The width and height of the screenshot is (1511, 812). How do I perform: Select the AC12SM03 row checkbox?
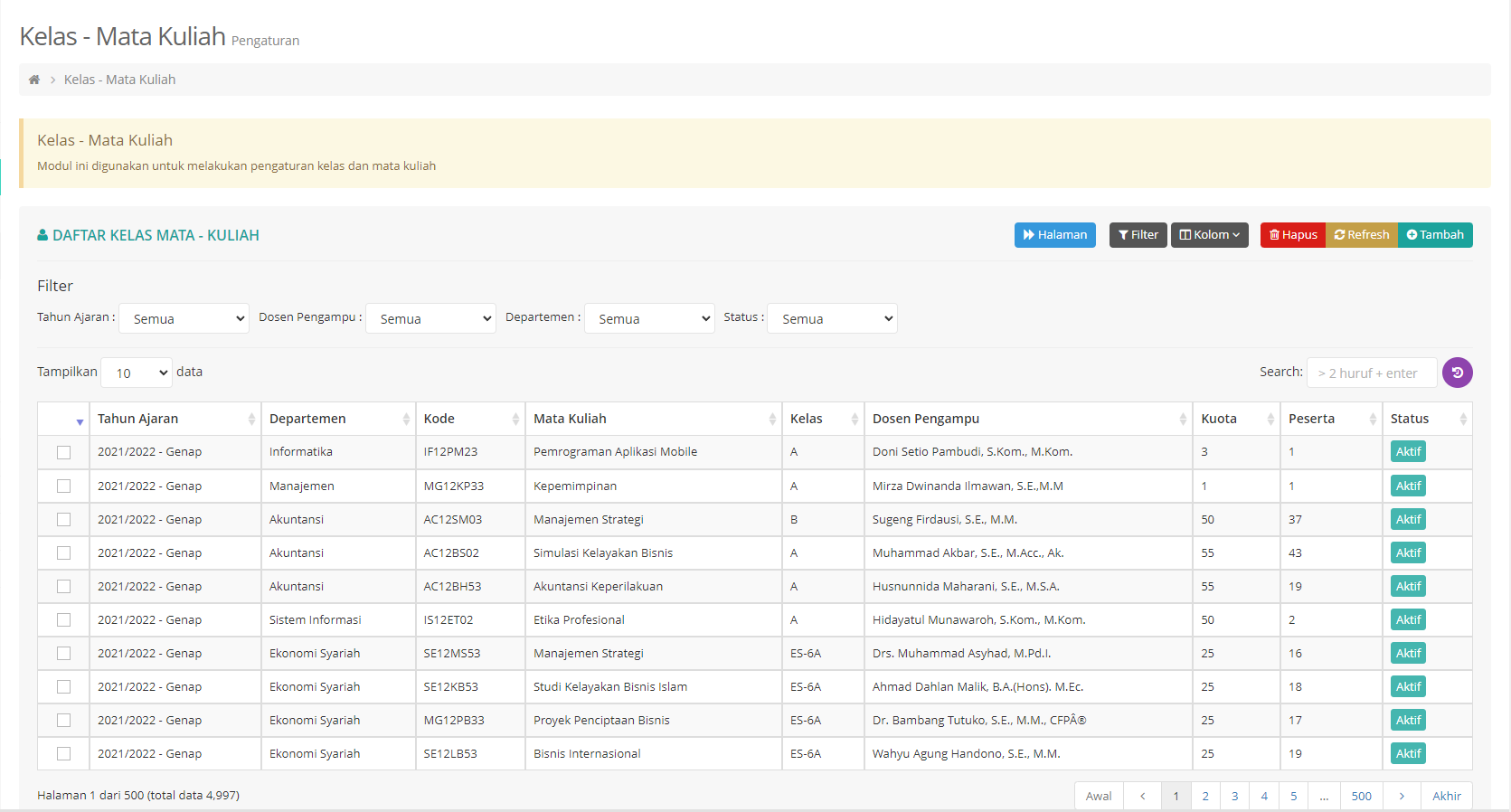(x=63, y=519)
